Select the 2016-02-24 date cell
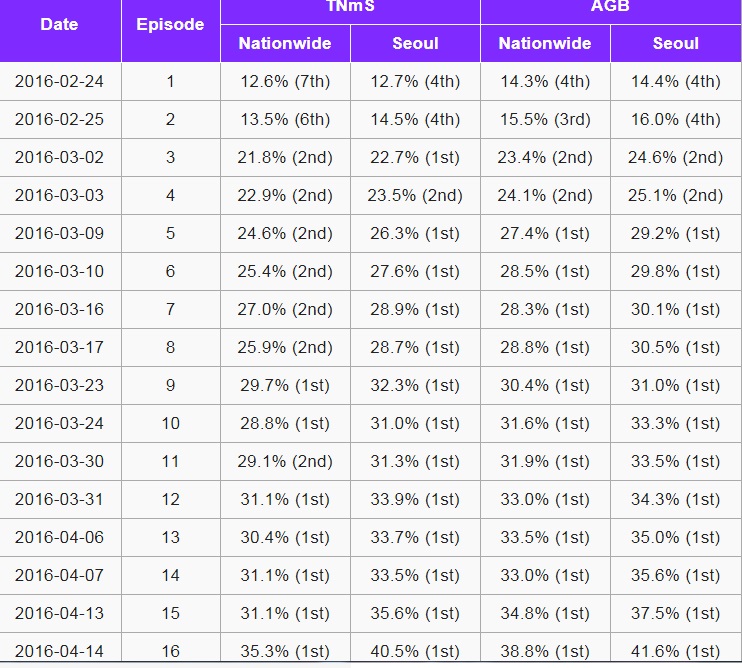This screenshot has width=742, height=668. (x=59, y=82)
